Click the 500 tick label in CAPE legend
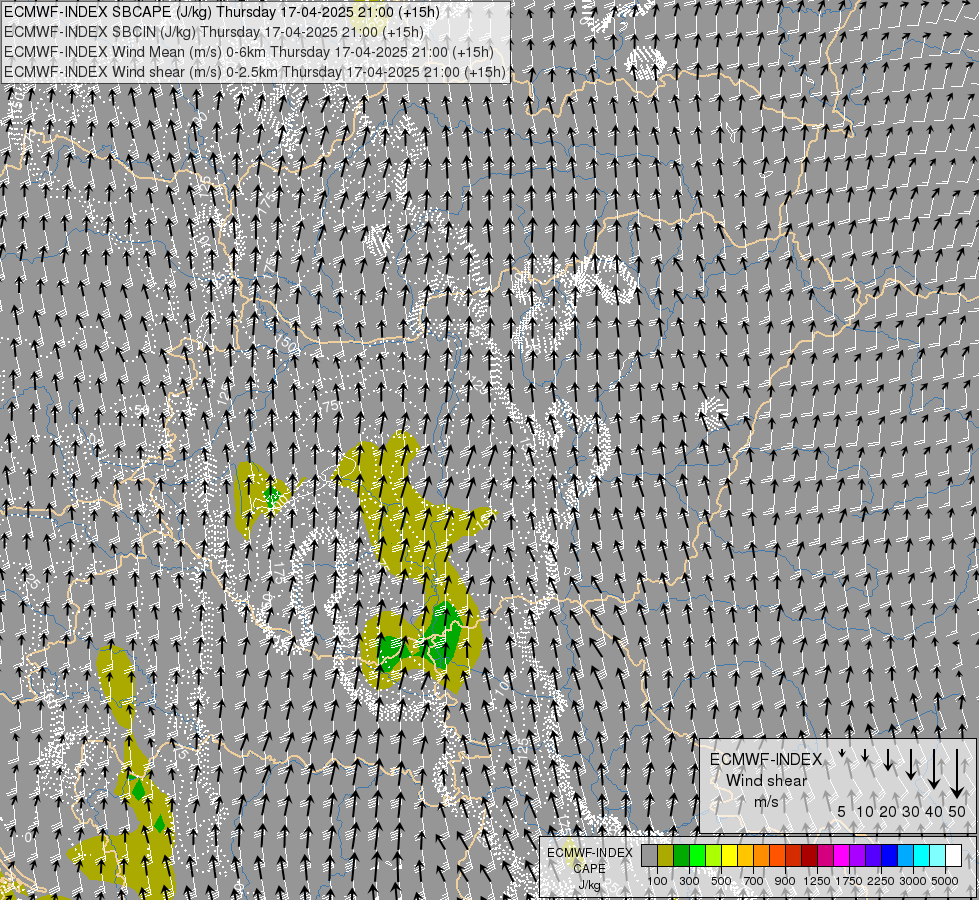This screenshot has height=900, width=979. [x=721, y=881]
